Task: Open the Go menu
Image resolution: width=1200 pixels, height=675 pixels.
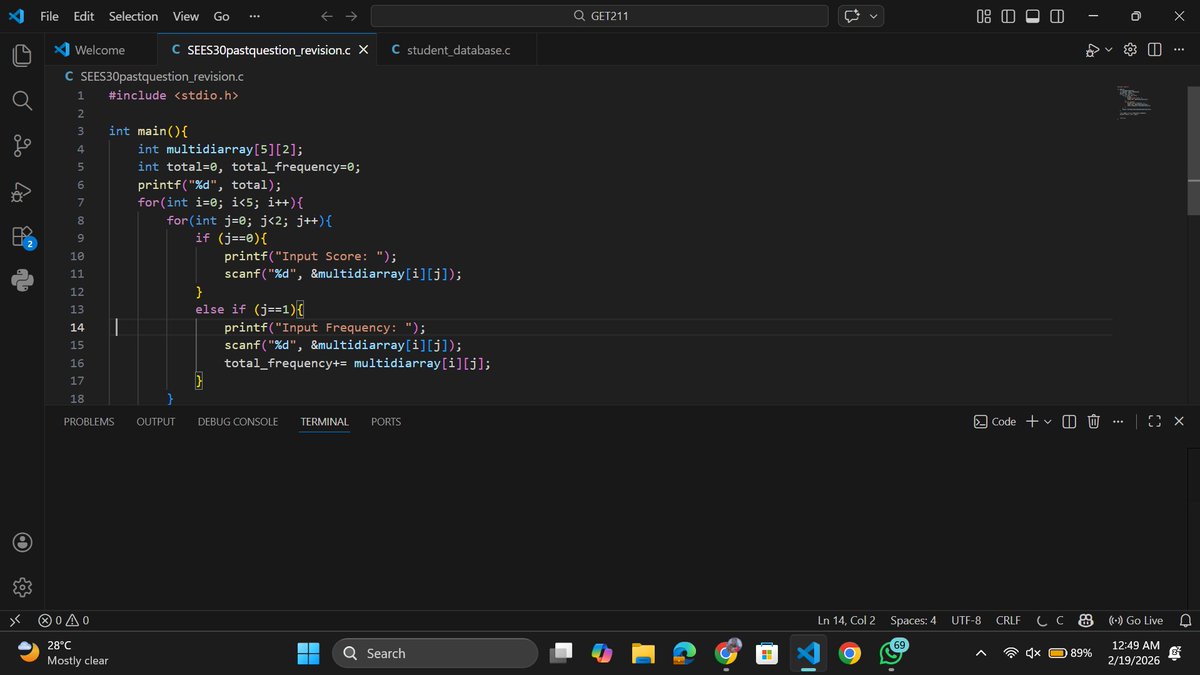Action: 221,16
